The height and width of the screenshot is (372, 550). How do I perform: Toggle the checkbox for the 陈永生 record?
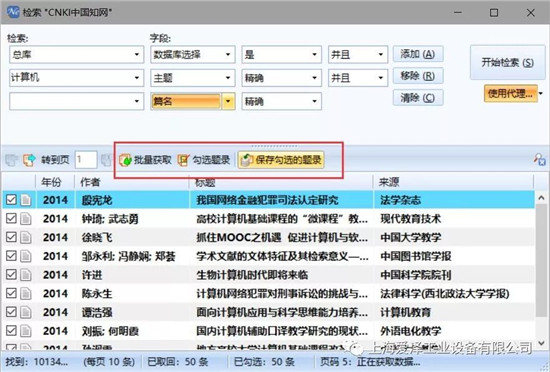11,293
